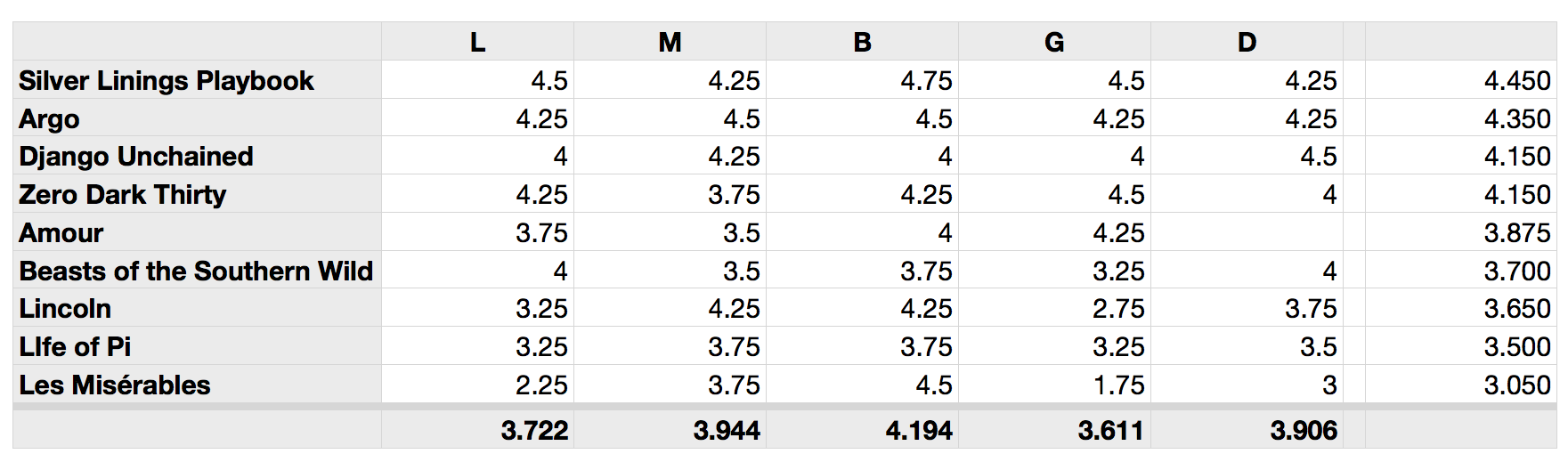This screenshot has height=462, width=1568.
Task: Select the G column average 3.611
Action: coord(1111,431)
